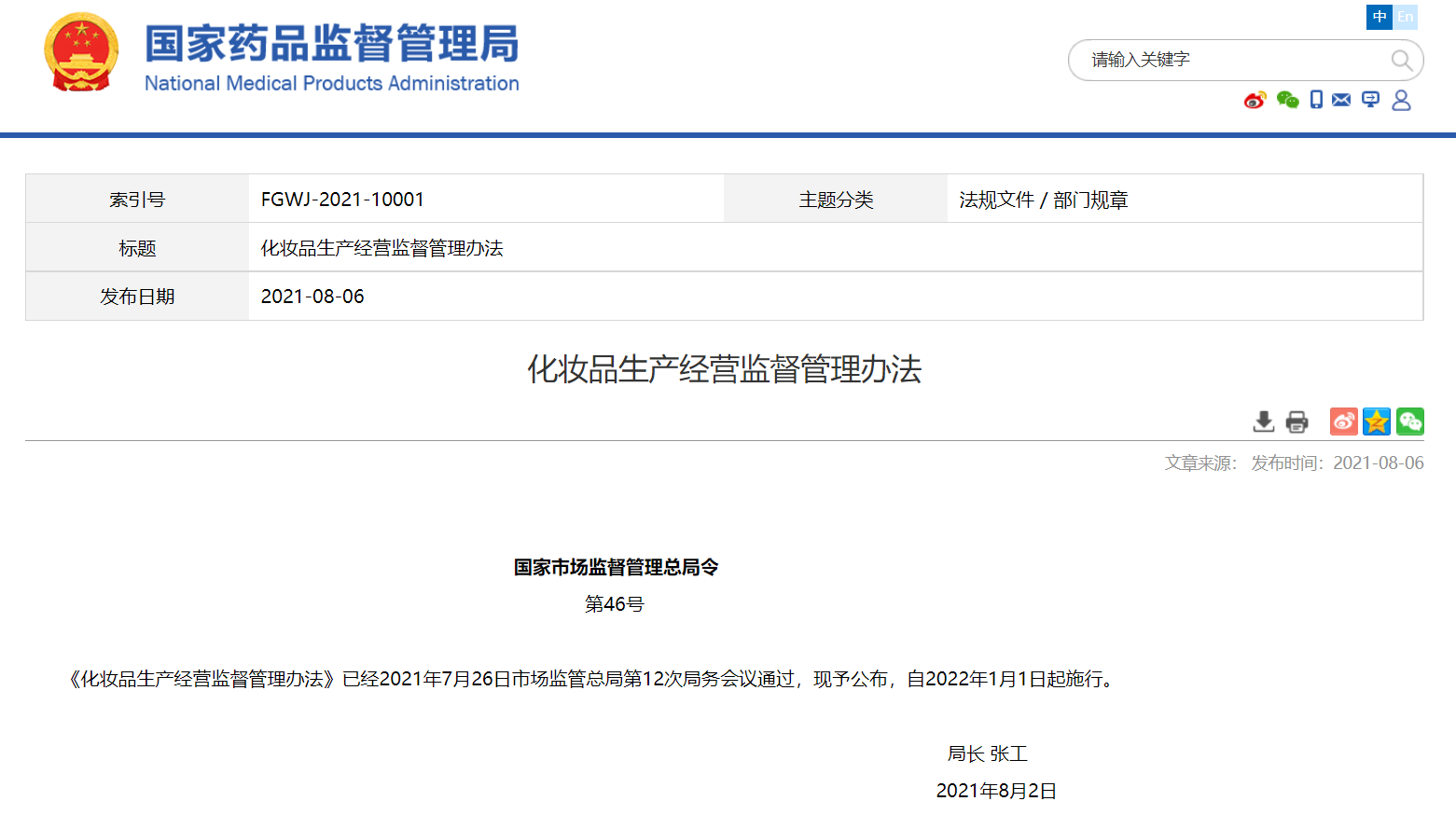Open the user account profile icon

pos(1401,100)
